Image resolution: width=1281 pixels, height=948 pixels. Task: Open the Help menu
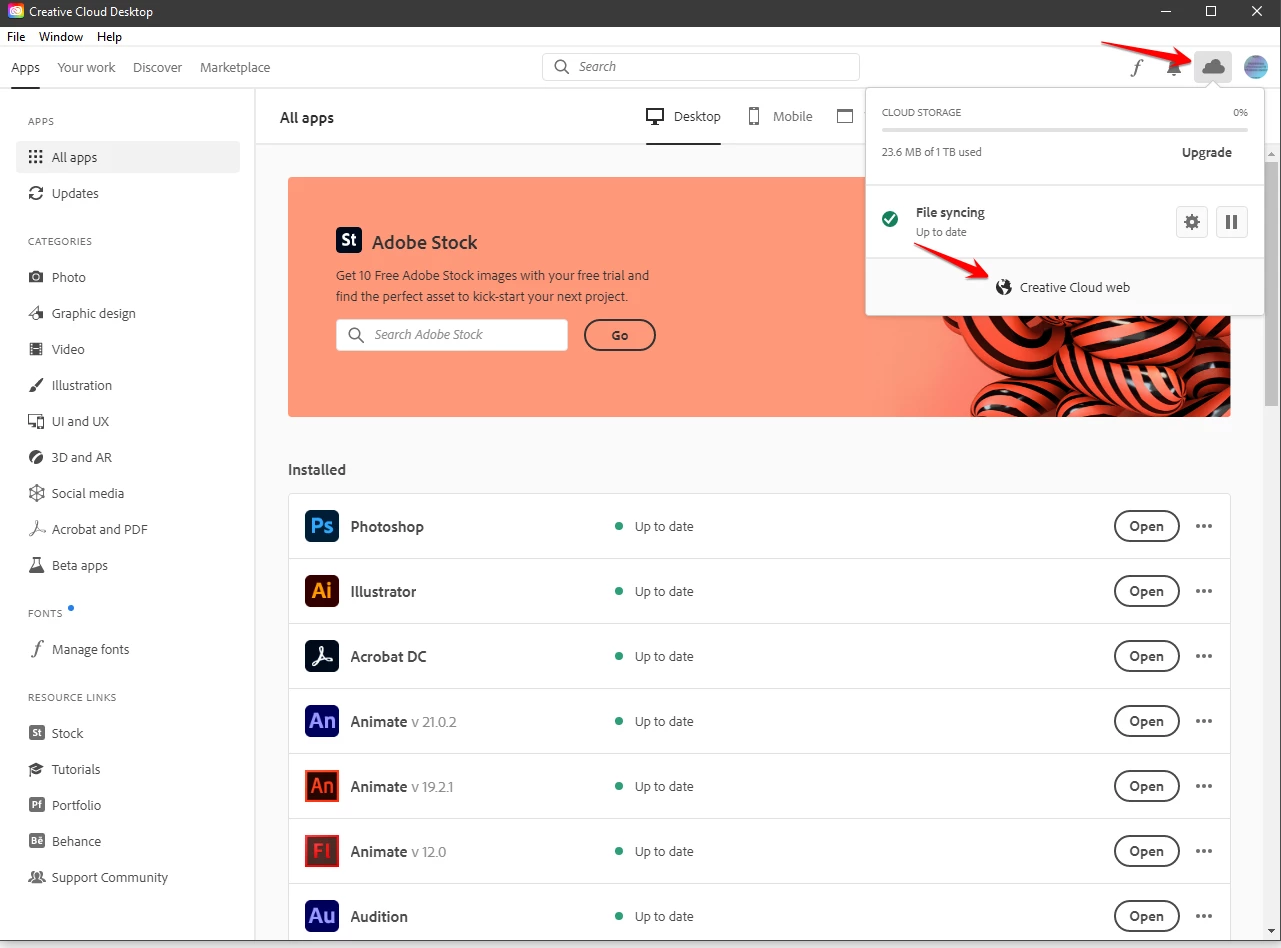pos(109,37)
